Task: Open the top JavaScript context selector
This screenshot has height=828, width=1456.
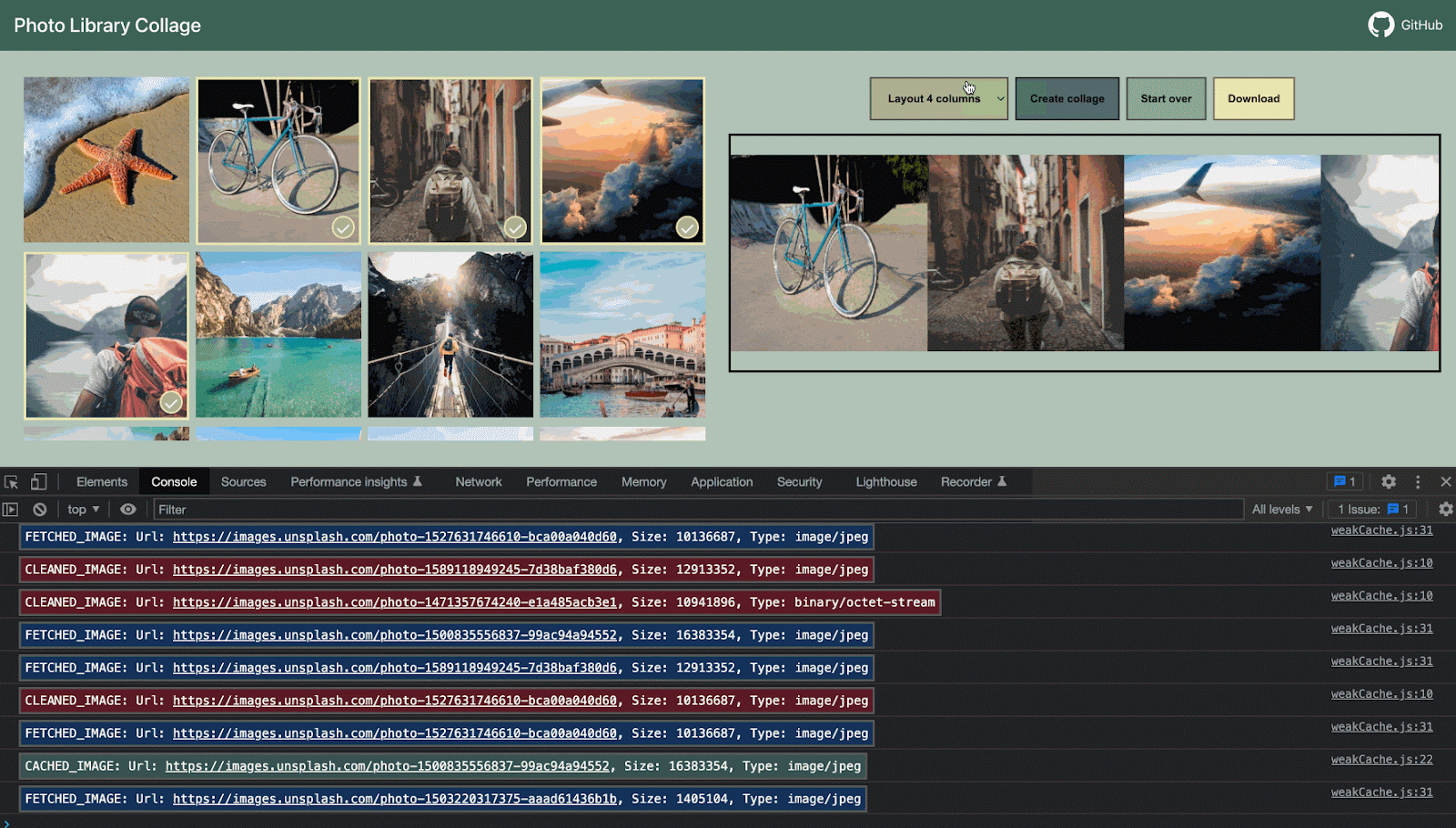Action: point(83,510)
